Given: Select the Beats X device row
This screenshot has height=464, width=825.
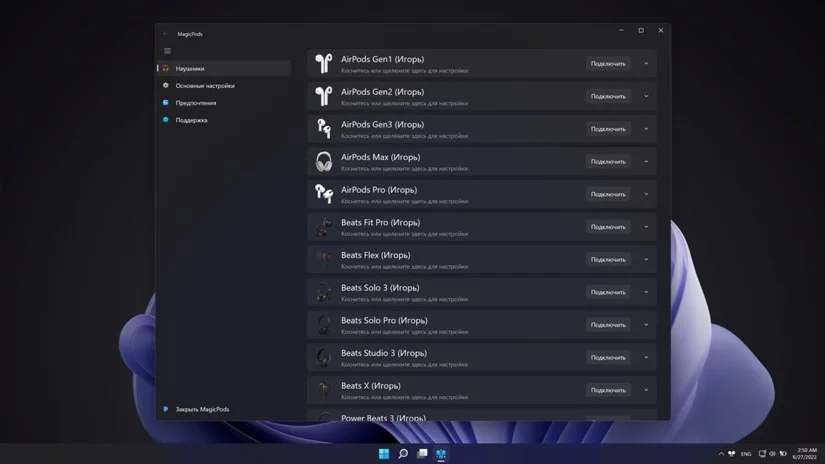Looking at the screenshot, I should click(x=450, y=390).
